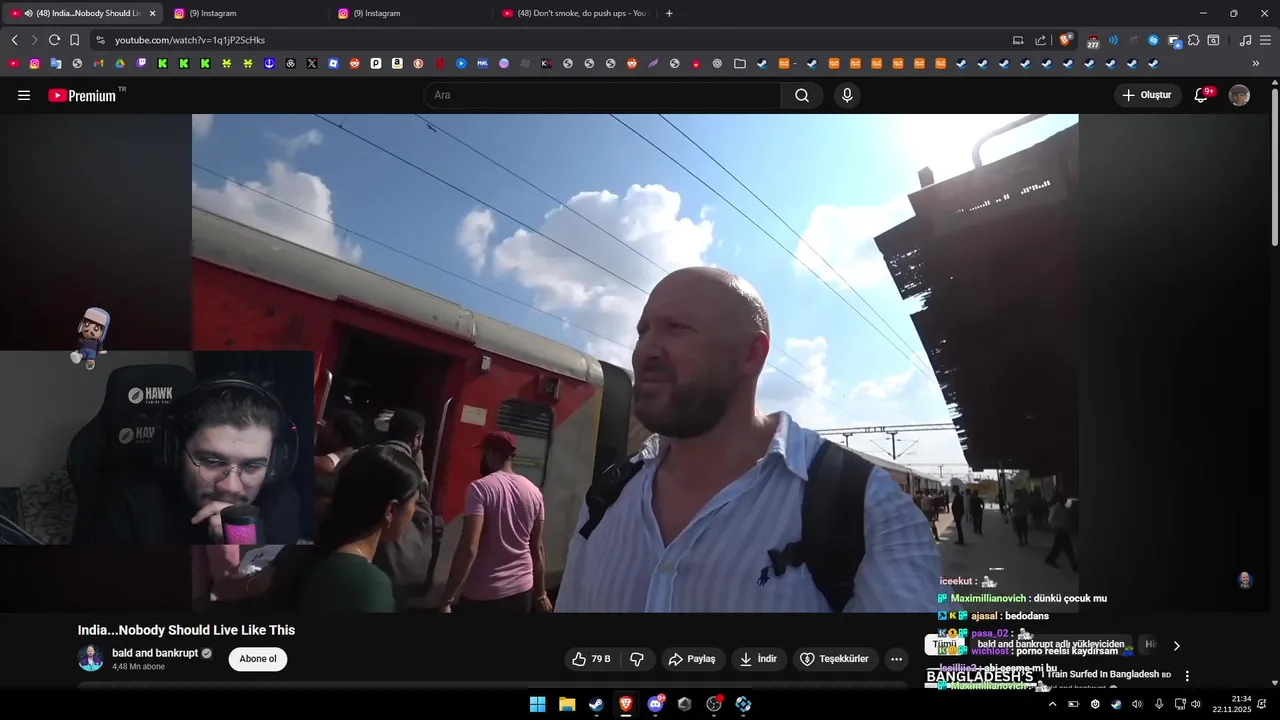Open the taskbar volume control
The image size is (1280, 720).
click(x=1195, y=704)
